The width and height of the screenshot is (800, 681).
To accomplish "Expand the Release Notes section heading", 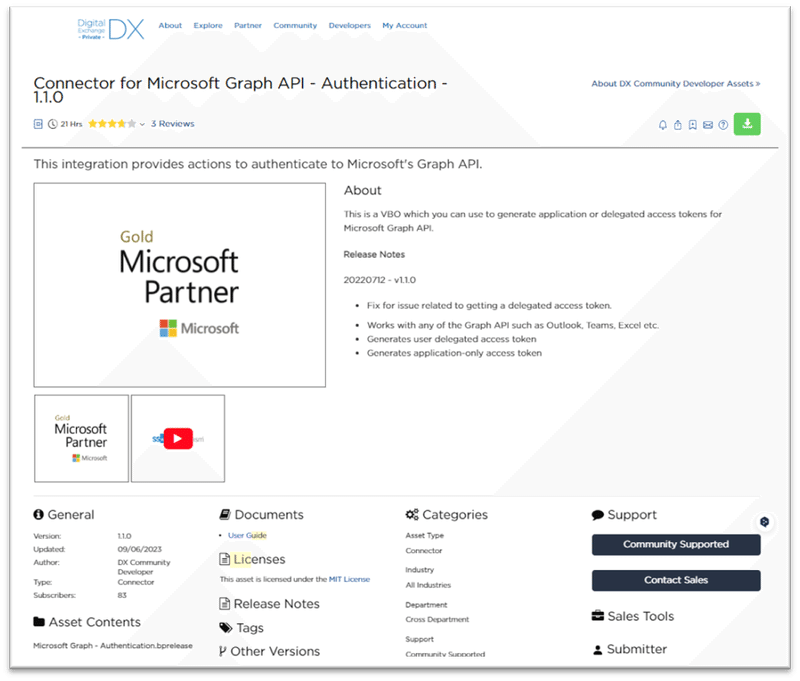I will click(x=277, y=603).
